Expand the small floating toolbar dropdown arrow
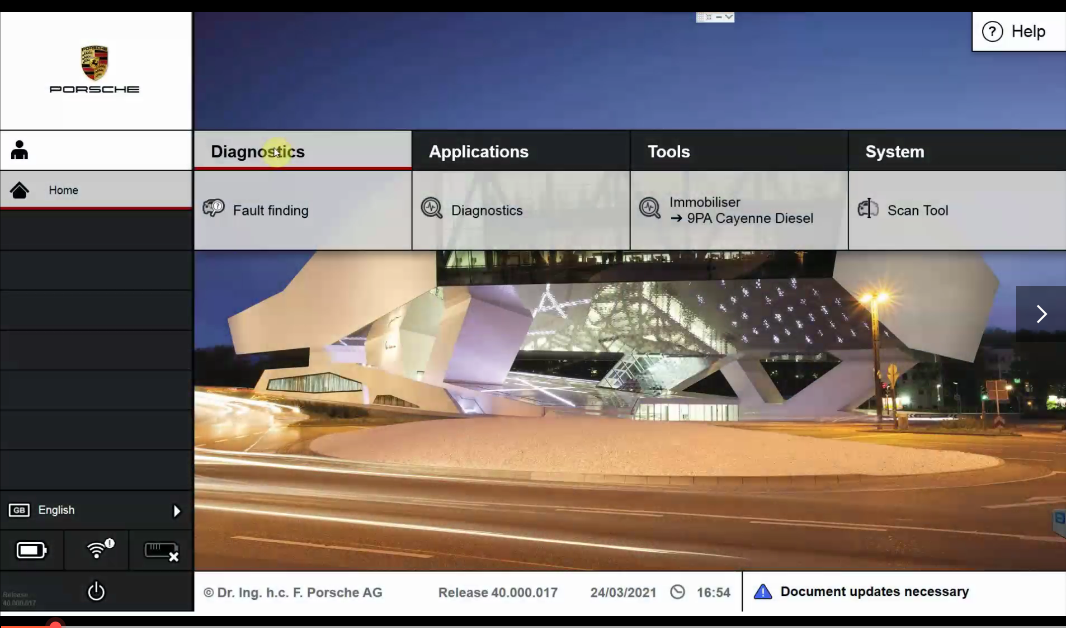This screenshot has height=628, width=1066. pyautogui.click(x=728, y=17)
